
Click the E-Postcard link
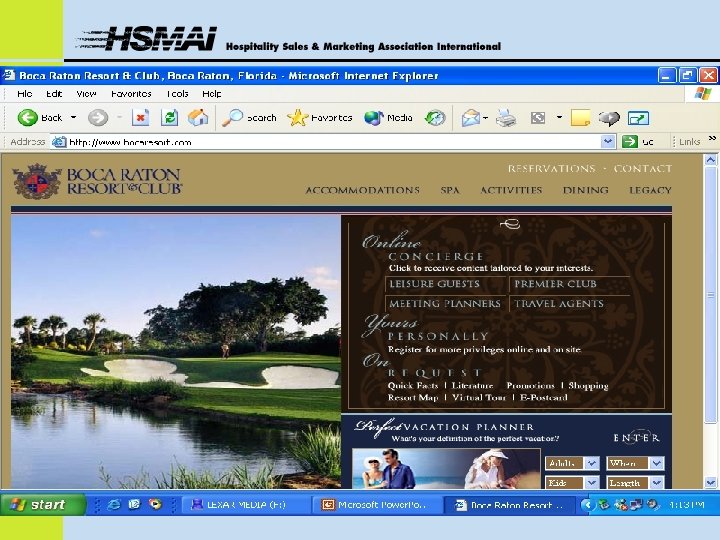click(x=543, y=398)
